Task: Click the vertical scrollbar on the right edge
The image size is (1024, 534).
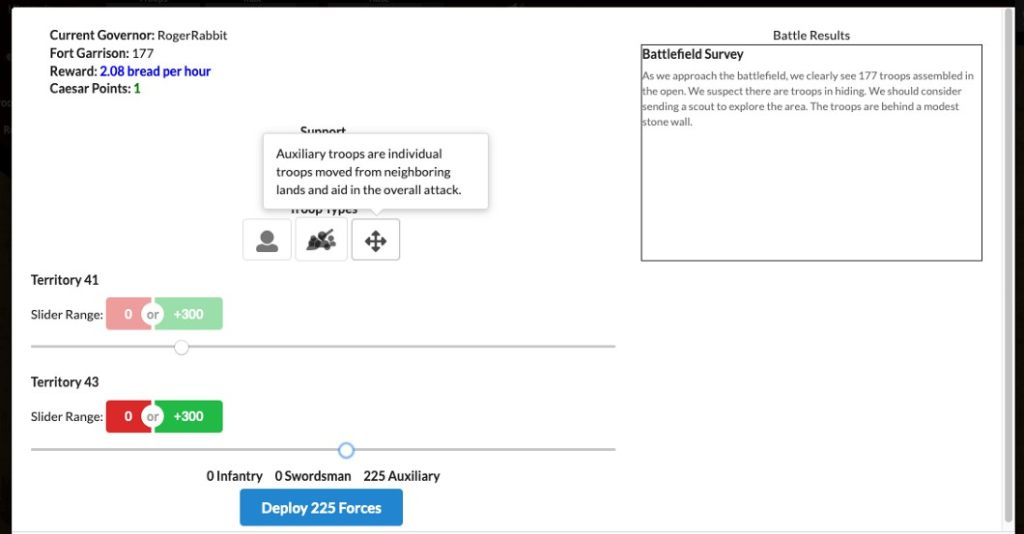Action: tap(1007, 260)
